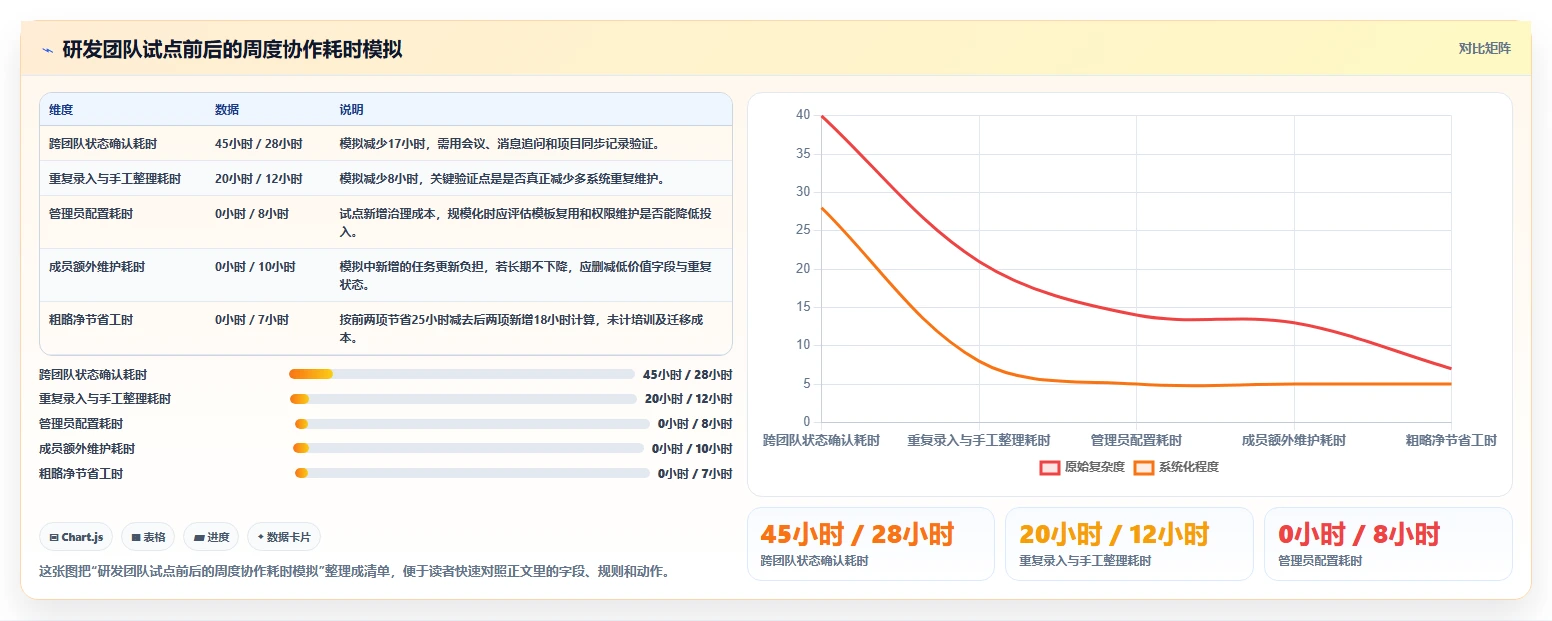
Task: Select table cell 跨团队状态确认耗时 in the 维度 column
Action: click(x=103, y=144)
